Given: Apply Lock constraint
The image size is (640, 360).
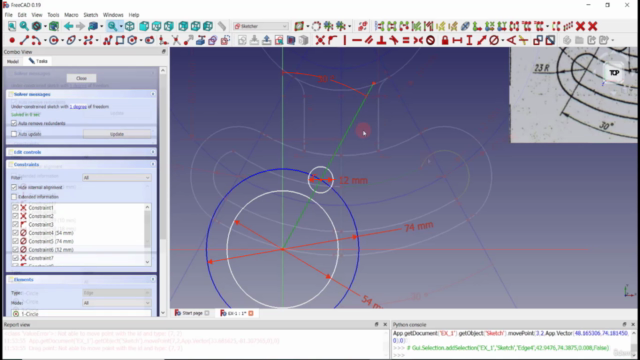Looking at the screenshot, I should (445, 40).
